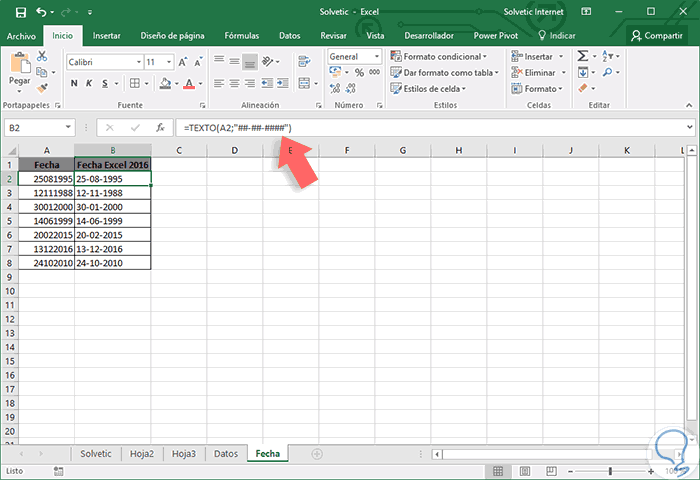This screenshot has height=480, width=700.
Task: Add a new sheet with plus icon
Action: click(x=317, y=453)
